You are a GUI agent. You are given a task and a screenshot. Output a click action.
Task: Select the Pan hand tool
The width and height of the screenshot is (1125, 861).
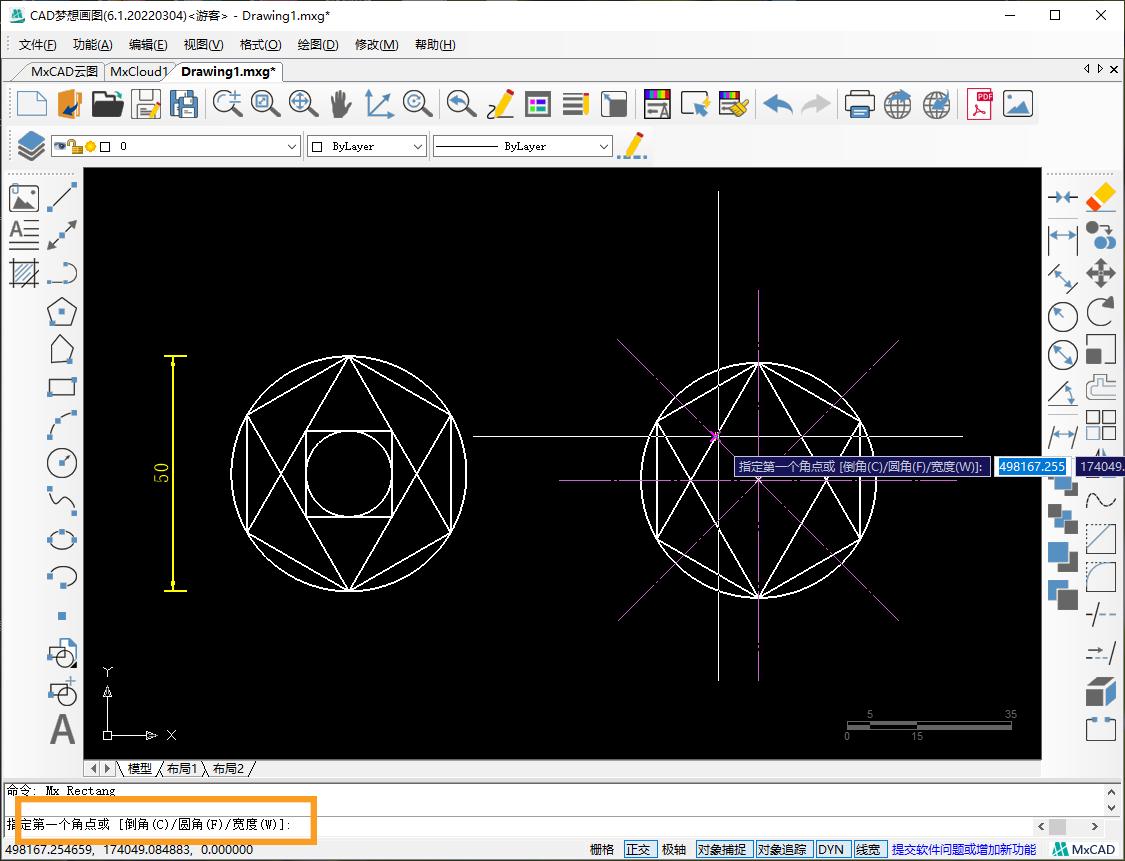pyautogui.click(x=341, y=104)
